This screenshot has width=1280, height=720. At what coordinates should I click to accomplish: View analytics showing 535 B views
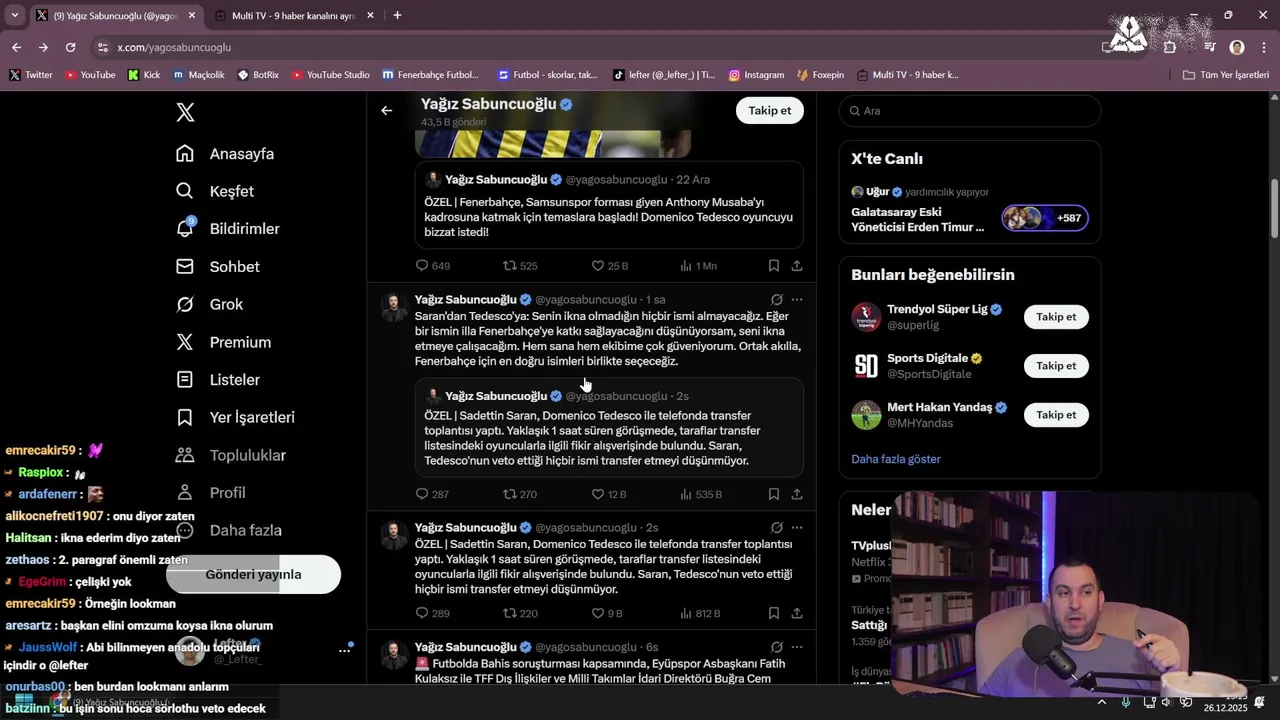coord(701,494)
